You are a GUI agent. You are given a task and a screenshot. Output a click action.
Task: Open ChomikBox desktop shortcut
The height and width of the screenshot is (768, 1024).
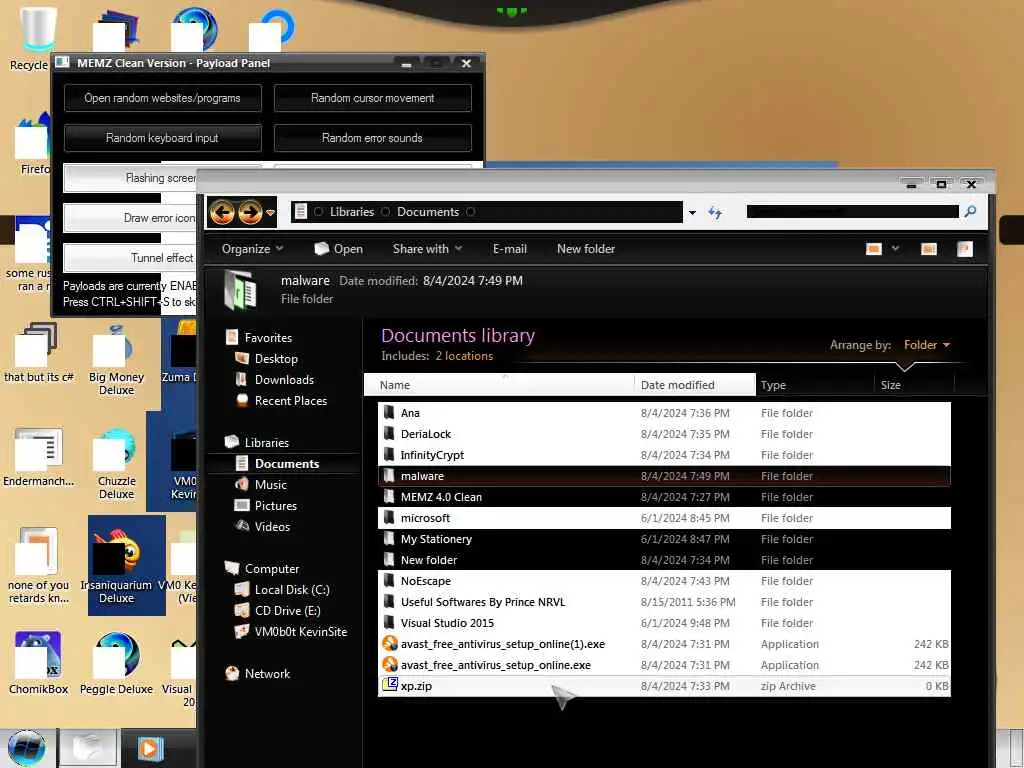click(x=38, y=664)
